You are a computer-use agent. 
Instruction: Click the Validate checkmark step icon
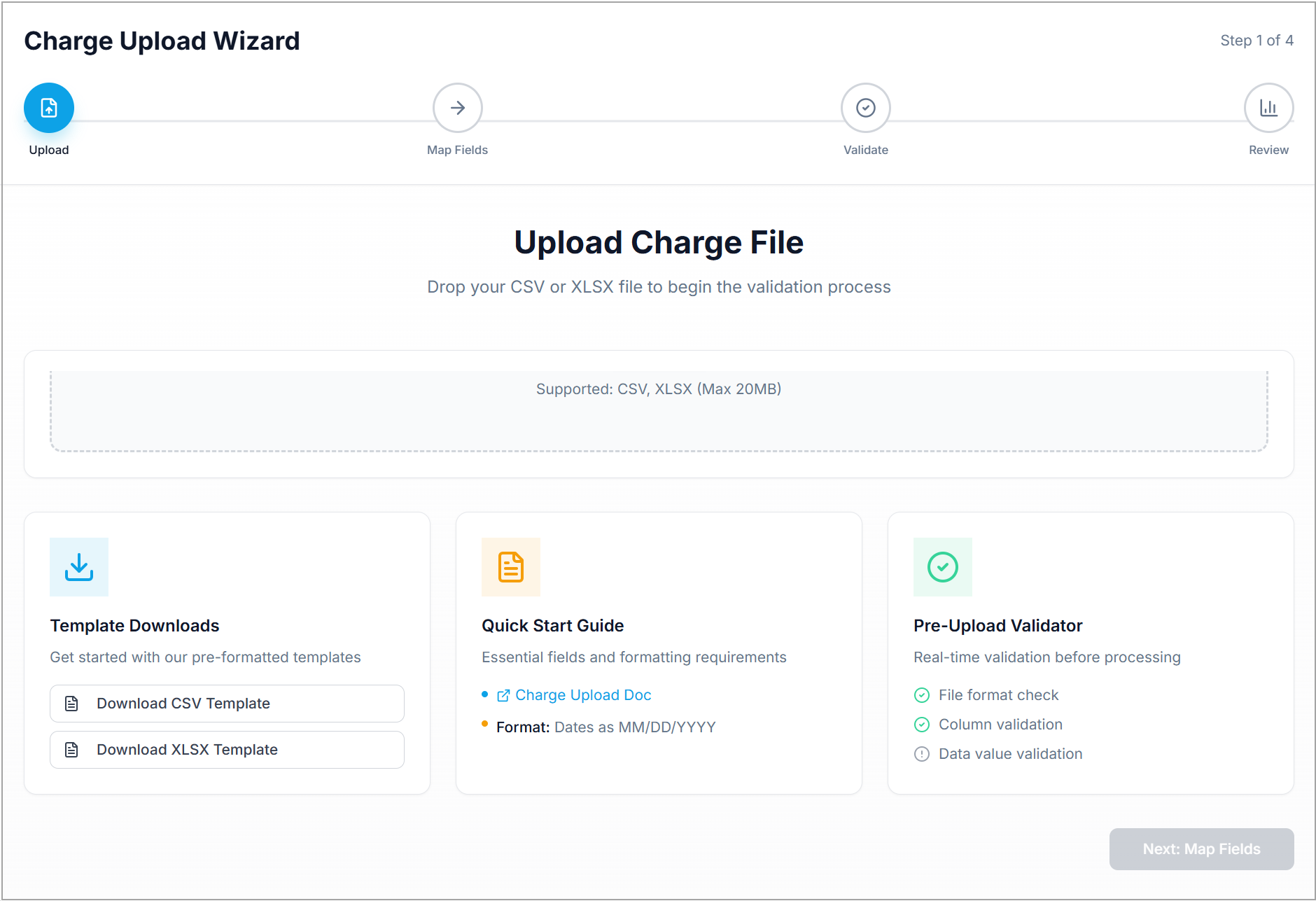(x=865, y=108)
